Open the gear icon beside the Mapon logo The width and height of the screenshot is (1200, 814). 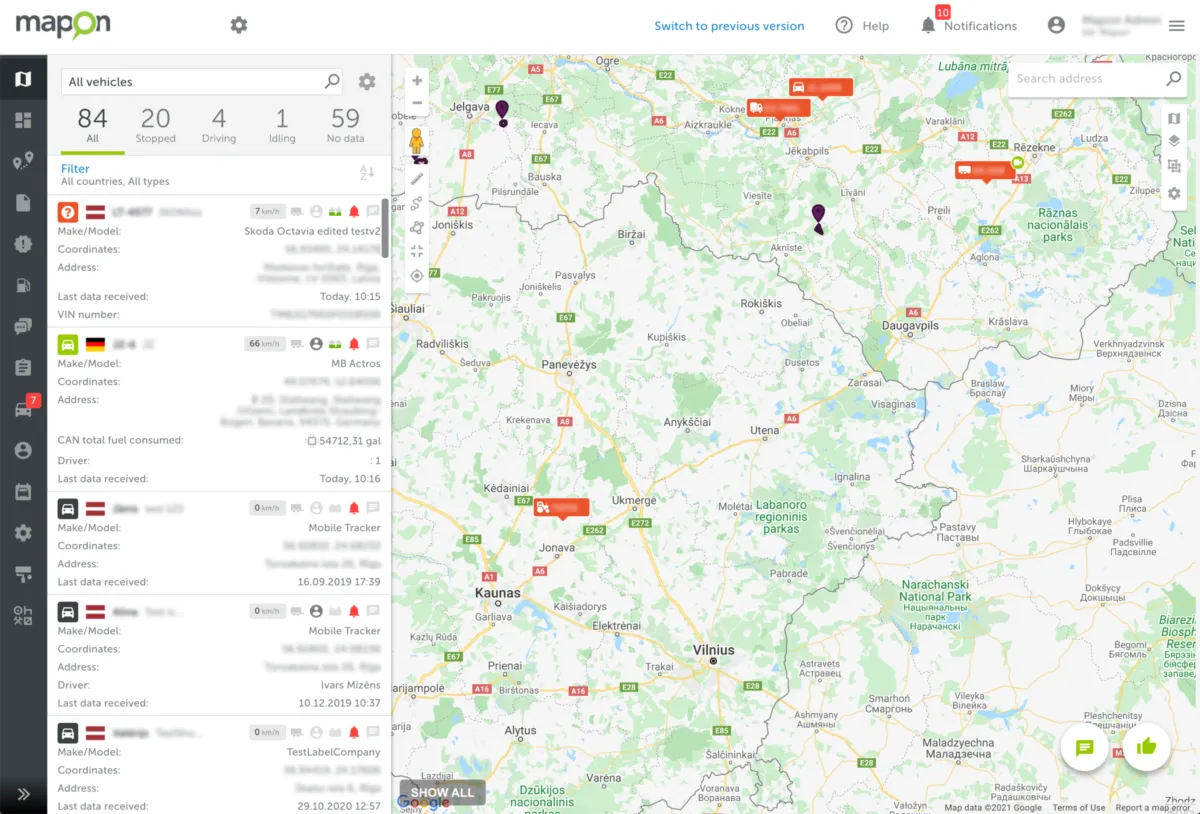point(238,25)
